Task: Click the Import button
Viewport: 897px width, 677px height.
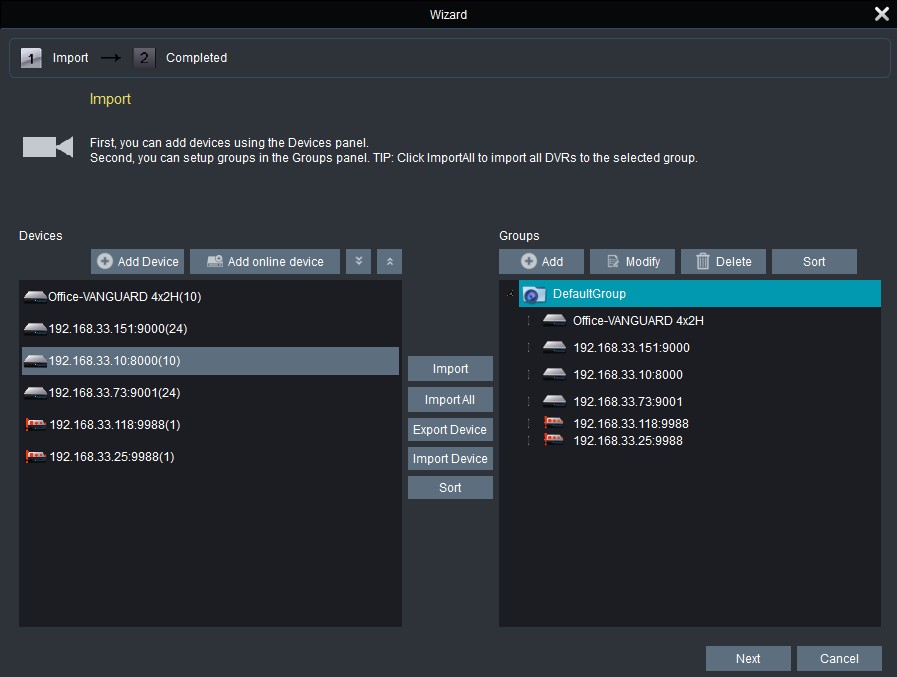Action: [x=450, y=368]
